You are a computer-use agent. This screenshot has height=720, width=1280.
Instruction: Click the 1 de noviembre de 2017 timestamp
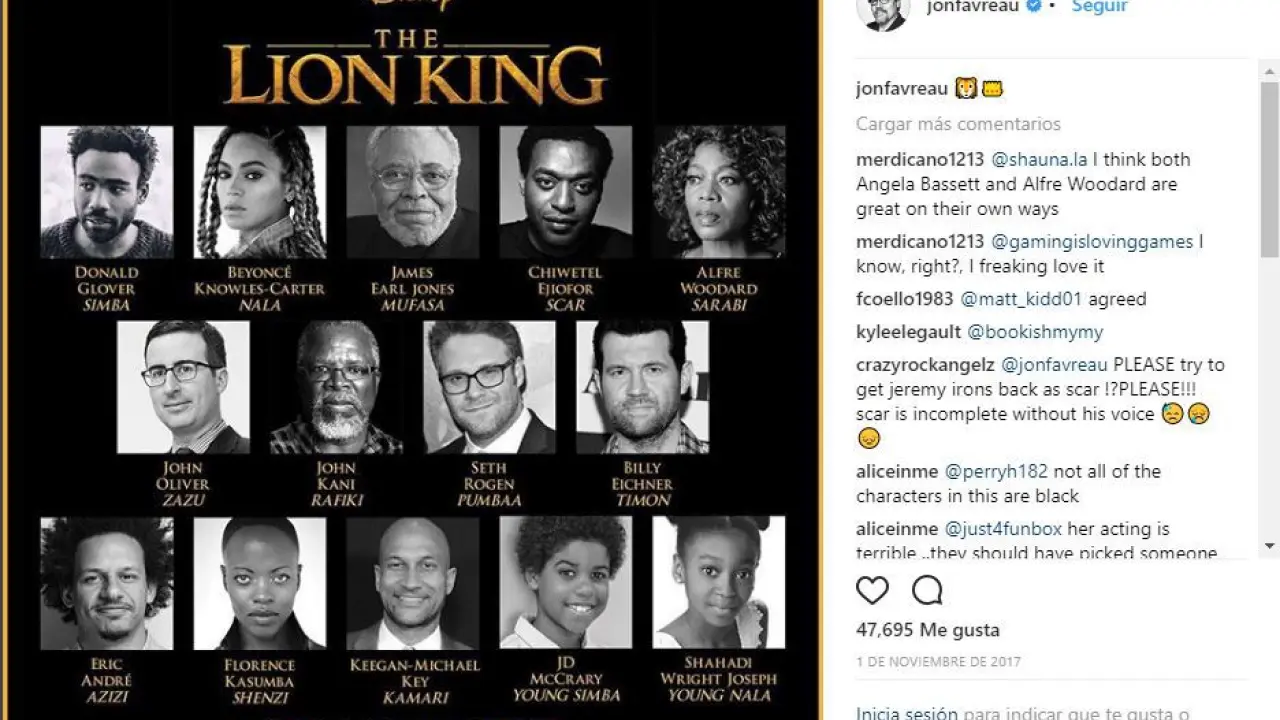click(938, 662)
